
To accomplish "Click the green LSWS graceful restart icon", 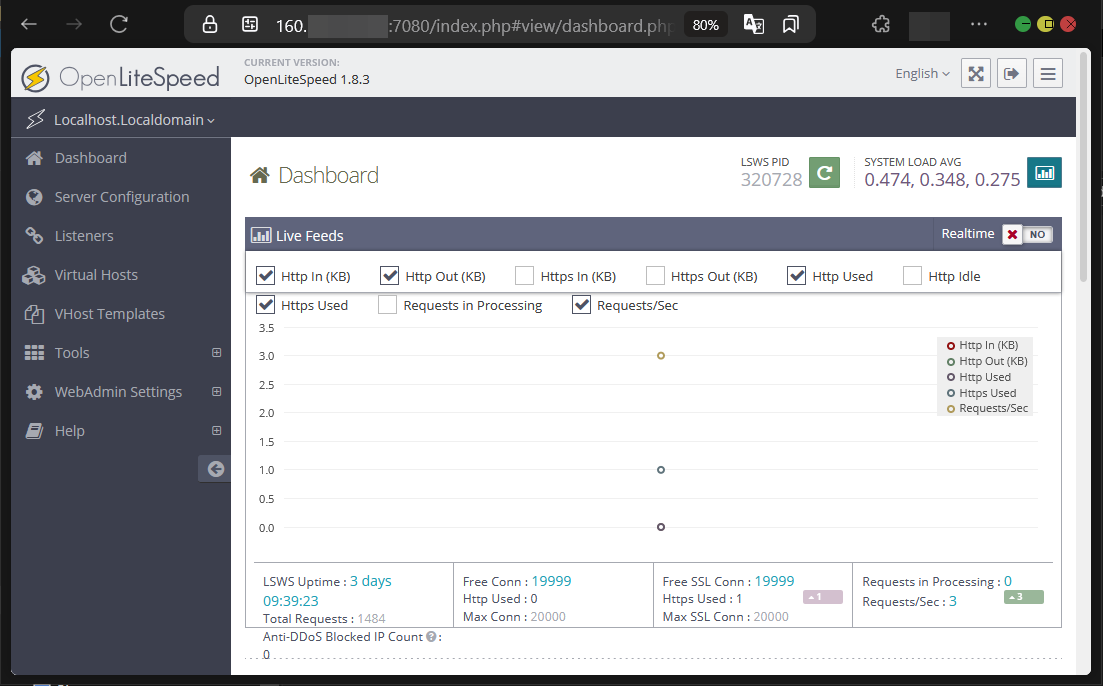I will (824, 173).
